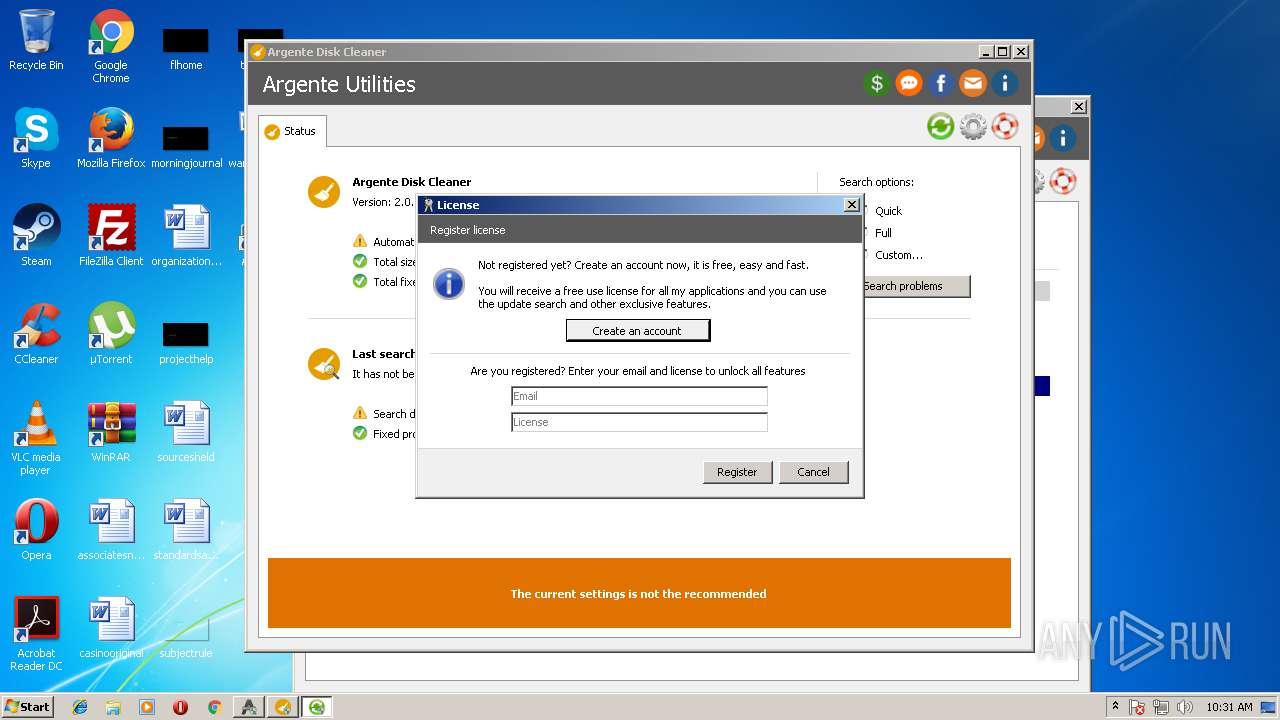Open the Facebook icon in Argente Utilities

pyautogui.click(x=941, y=84)
